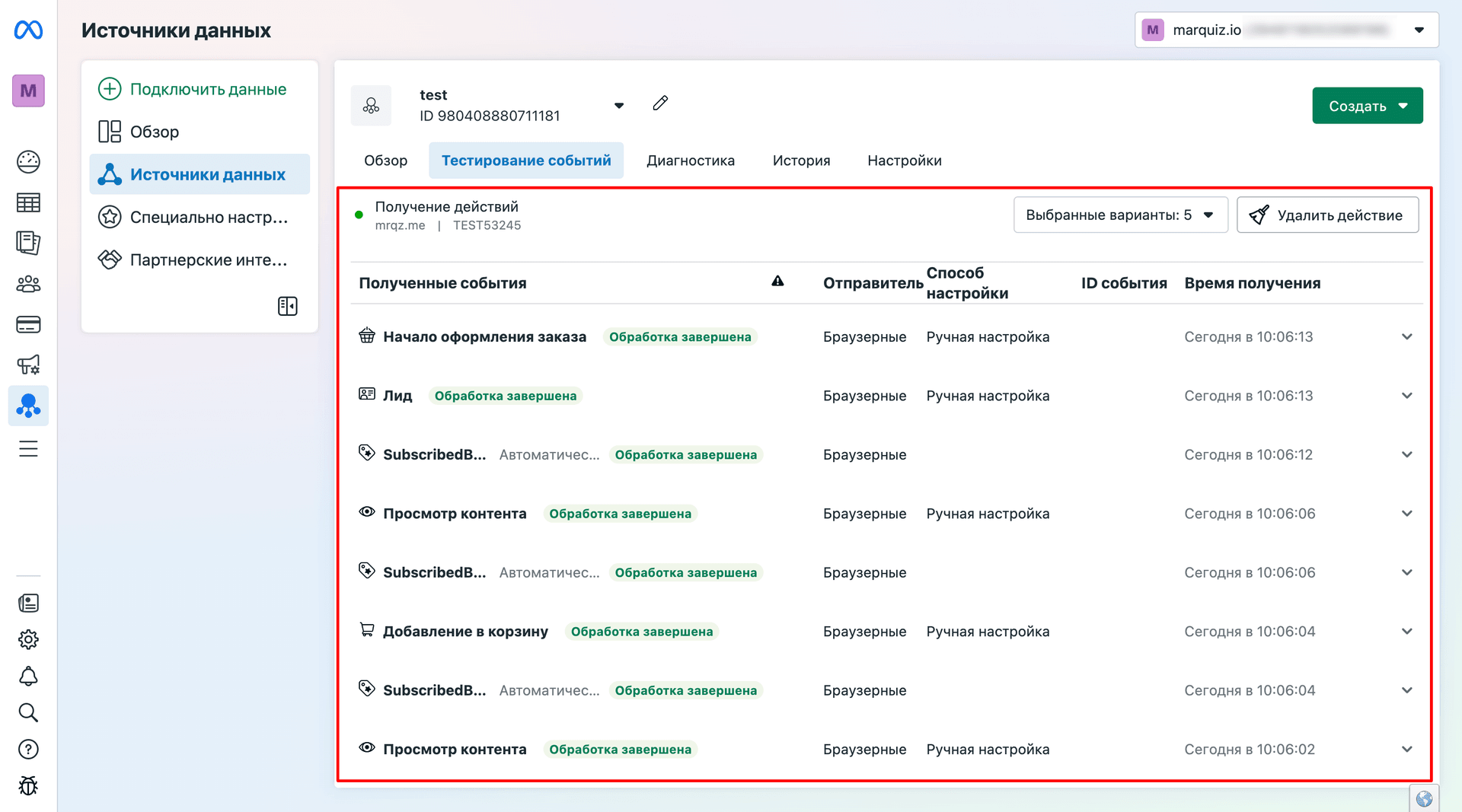Screen dimensions: 1462x812
Task: Click the ID события column header
Action: 1124,283
